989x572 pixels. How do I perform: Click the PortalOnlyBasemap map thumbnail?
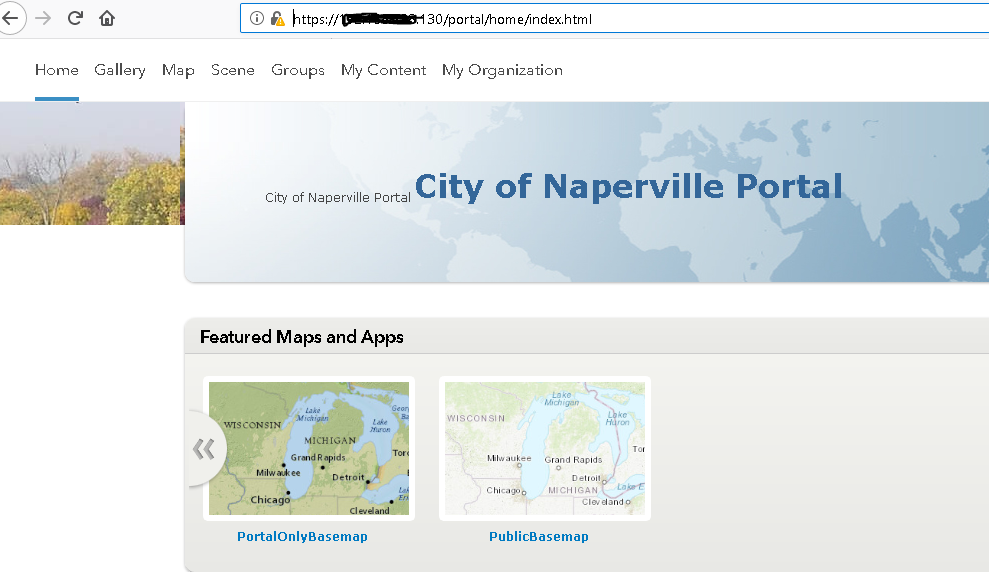pos(309,448)
